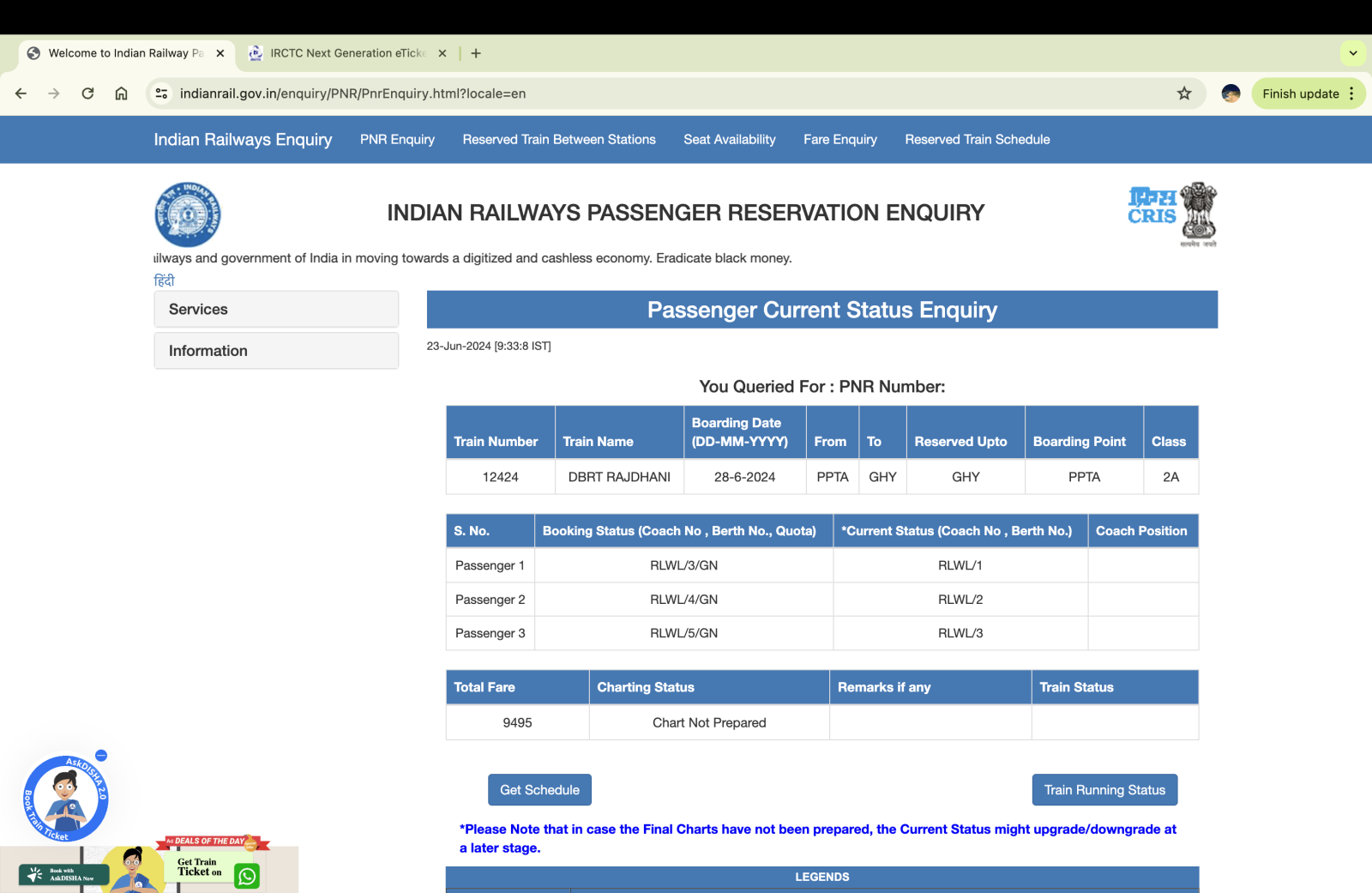The image size is (1372, 893).
Task: Open Chrome three-dot menu
Action: click(1352, 94)
